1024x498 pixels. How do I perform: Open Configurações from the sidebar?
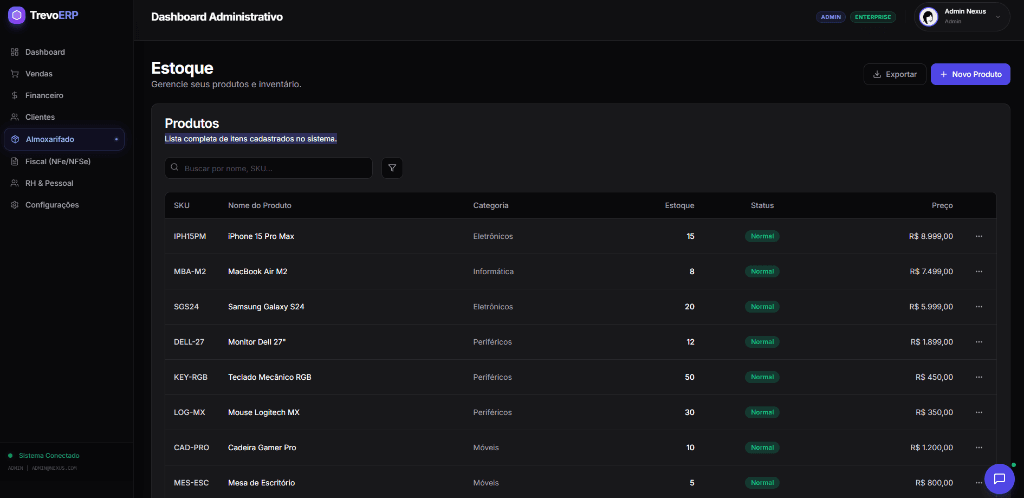click(52, 205)
